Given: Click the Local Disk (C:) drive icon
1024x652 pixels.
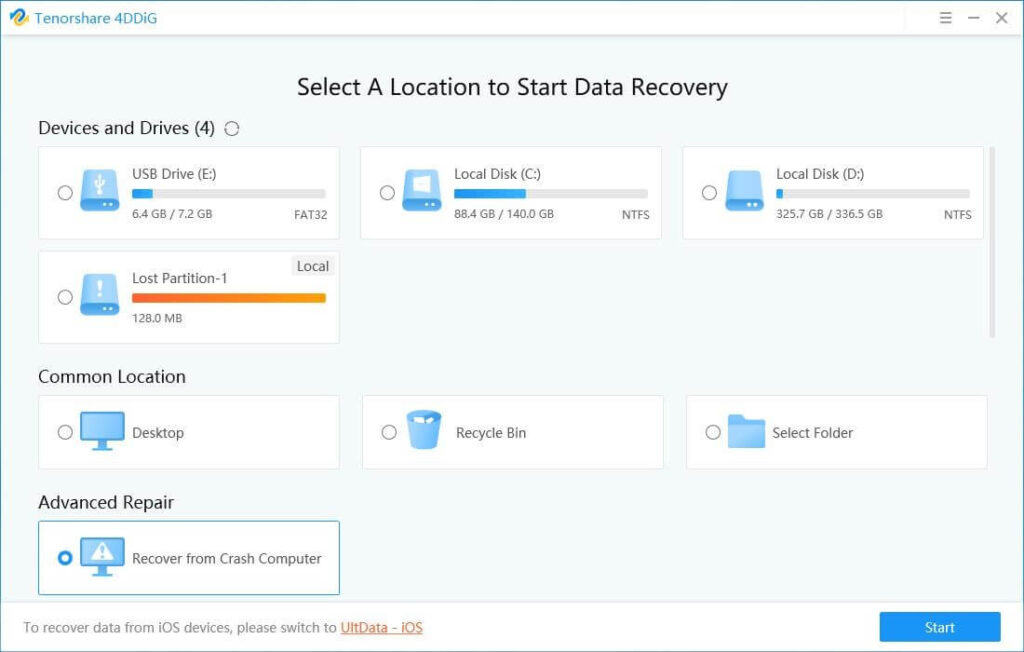Looking at the screenshot, I should point(421,192).
